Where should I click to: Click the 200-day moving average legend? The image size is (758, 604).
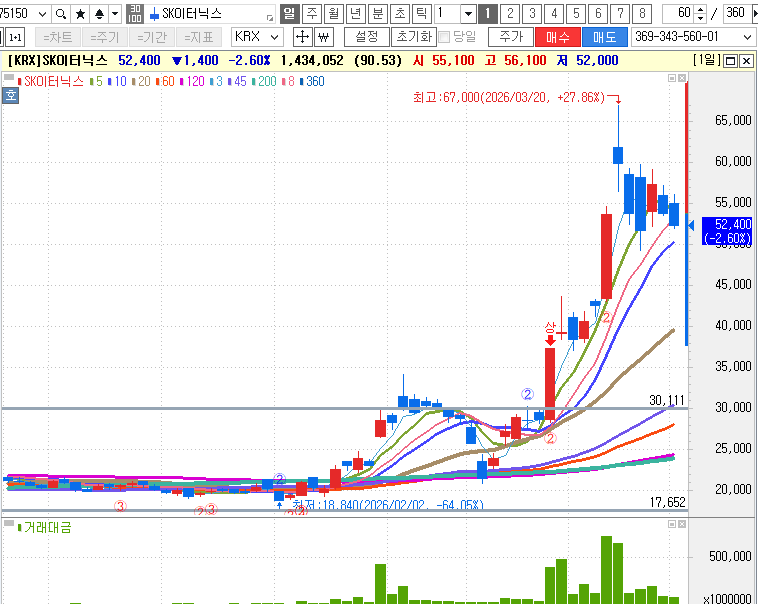[x=264, y=82]
